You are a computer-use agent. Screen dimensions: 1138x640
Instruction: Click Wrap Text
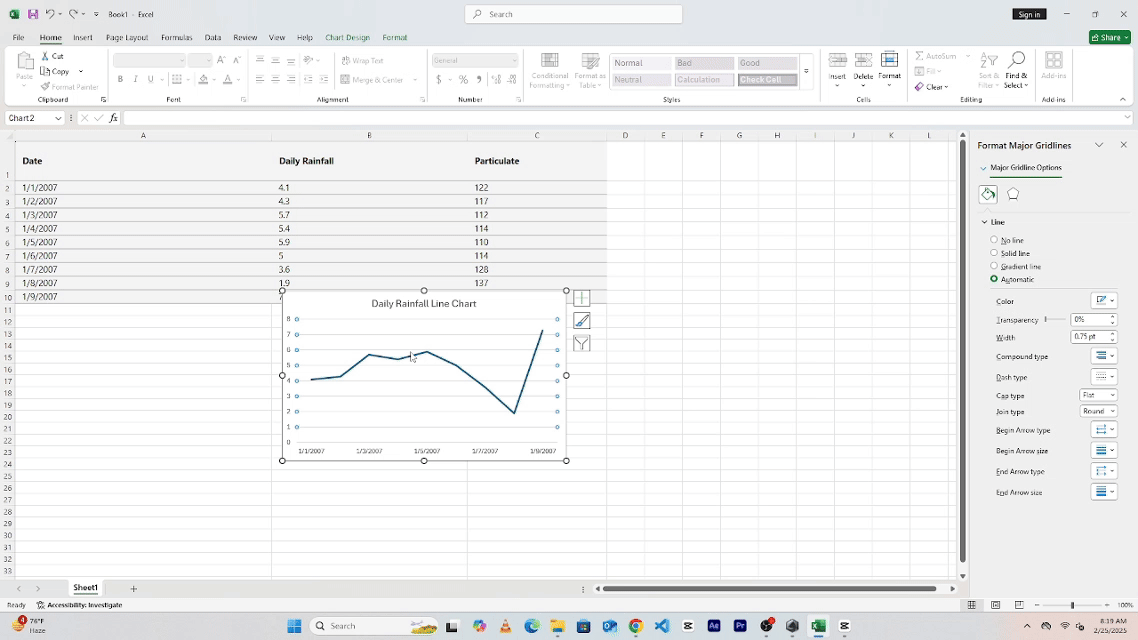click(362, 60)
